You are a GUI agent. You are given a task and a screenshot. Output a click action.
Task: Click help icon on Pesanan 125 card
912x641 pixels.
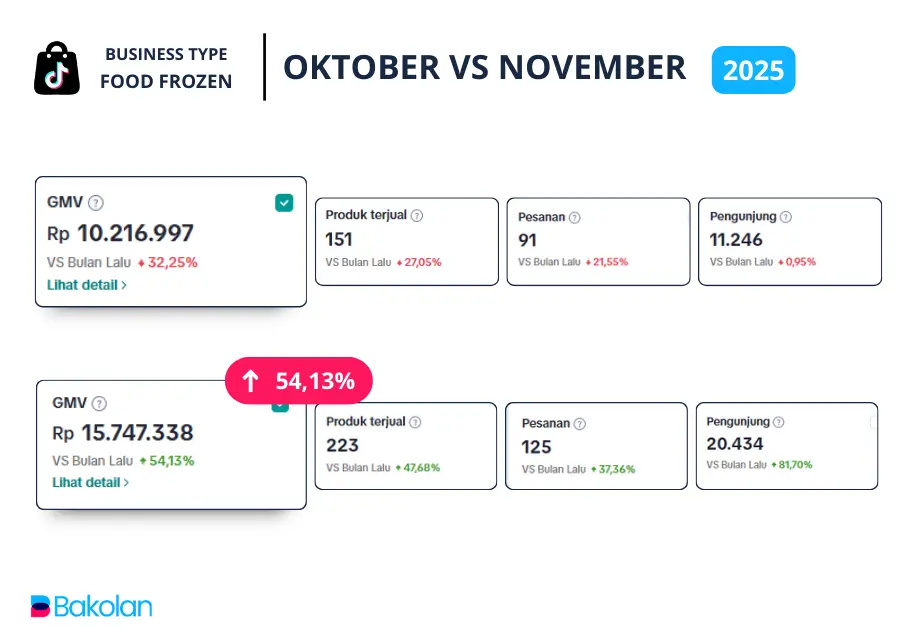pyautogui.click(x=578, y=423)
